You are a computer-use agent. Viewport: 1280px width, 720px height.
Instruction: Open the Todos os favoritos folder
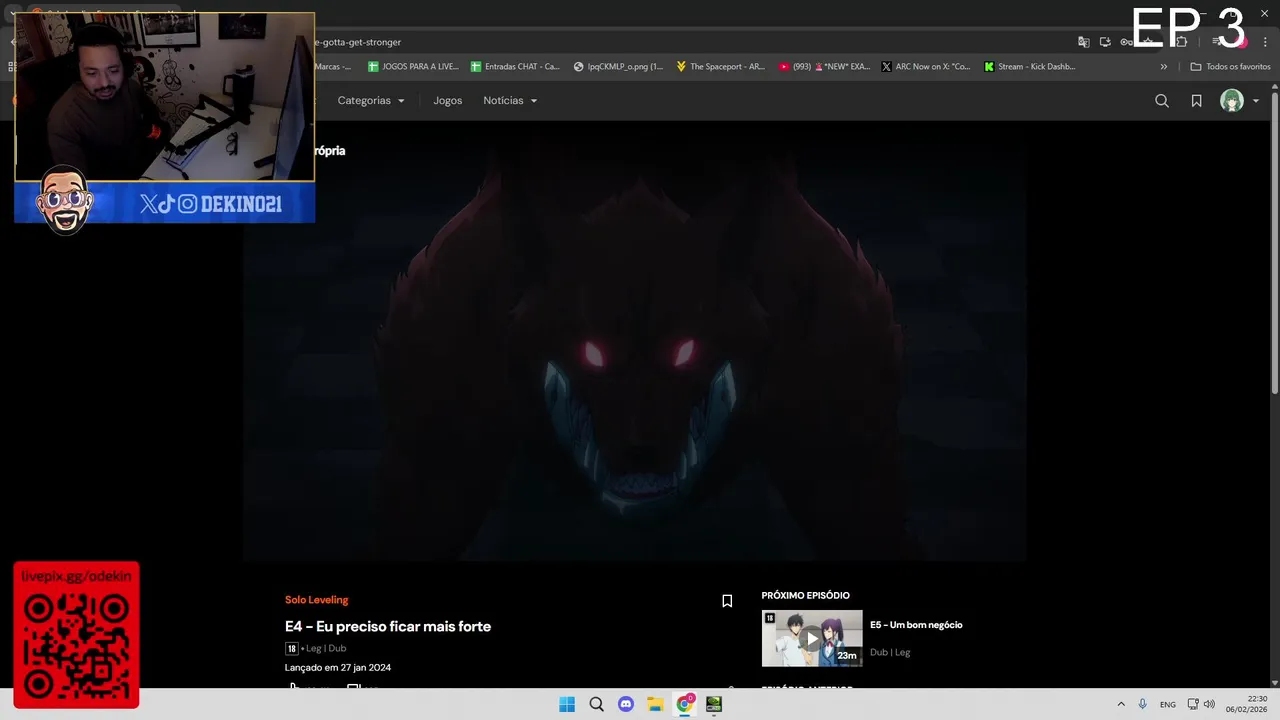point(1230,67)
